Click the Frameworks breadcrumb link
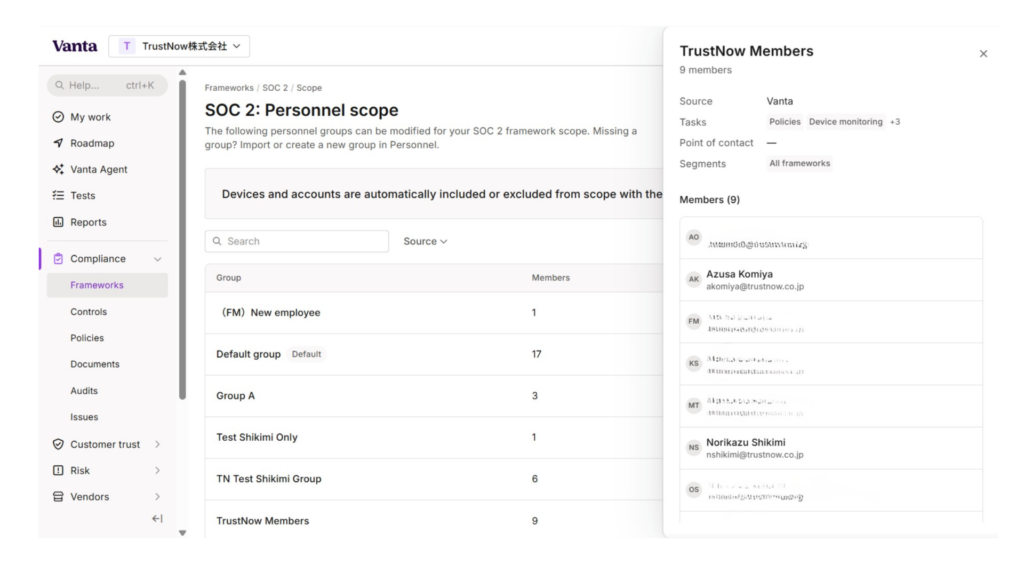 tap(229, 88)
